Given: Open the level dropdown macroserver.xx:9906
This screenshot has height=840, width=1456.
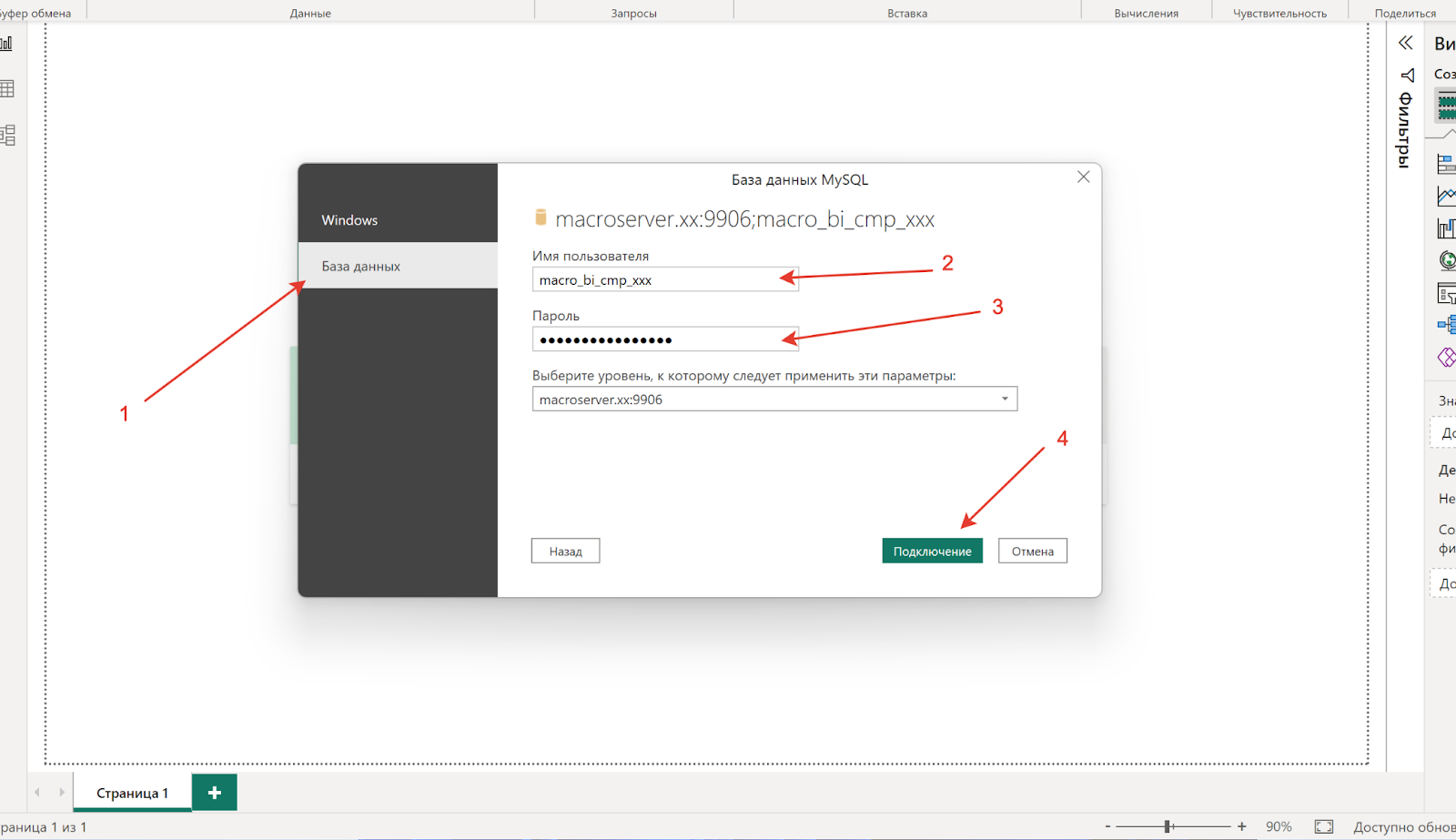Looking at the screenshot, I should point(773,400).
